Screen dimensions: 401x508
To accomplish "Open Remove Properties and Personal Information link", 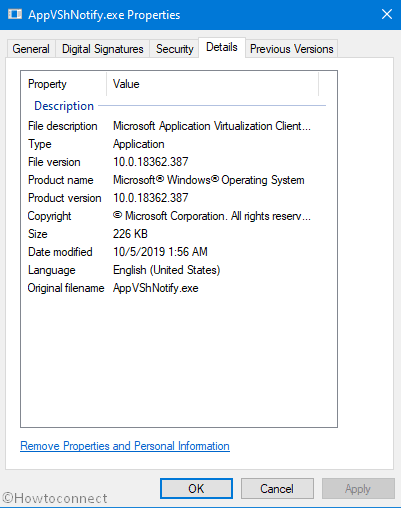I will coord(125,446).
